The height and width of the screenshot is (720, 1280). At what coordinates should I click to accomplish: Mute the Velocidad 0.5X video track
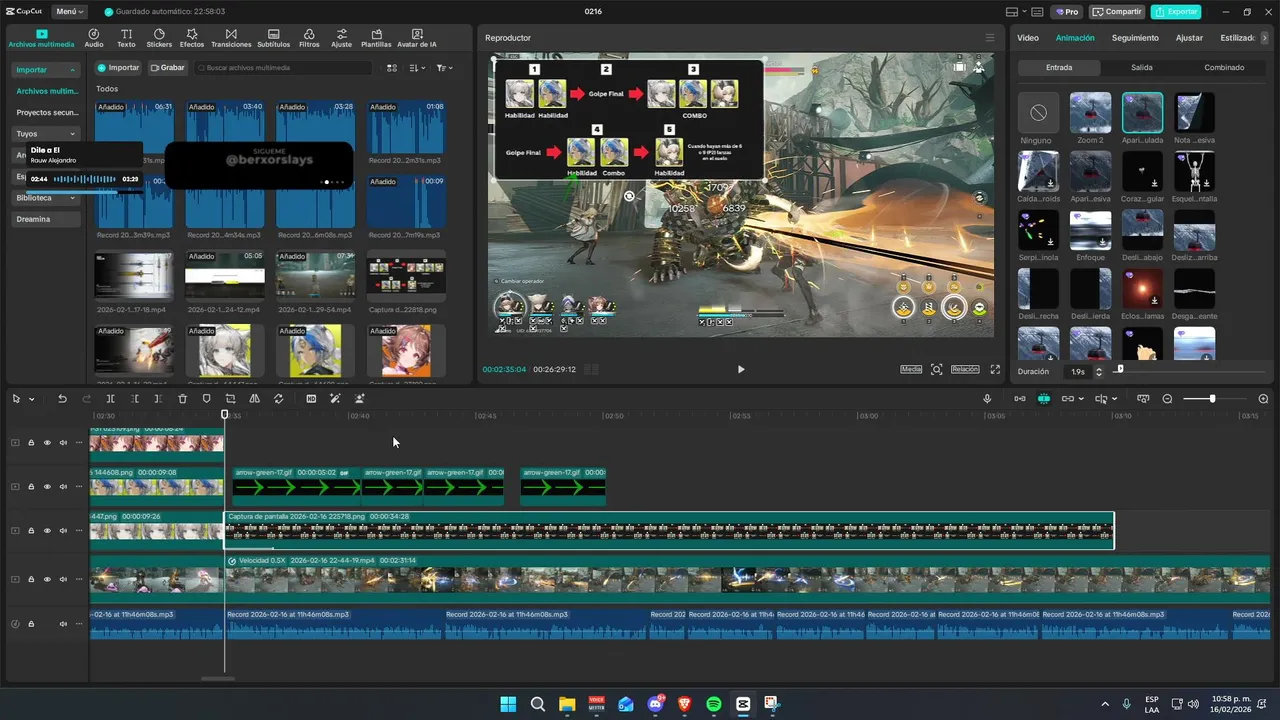[x=63, y=579]
